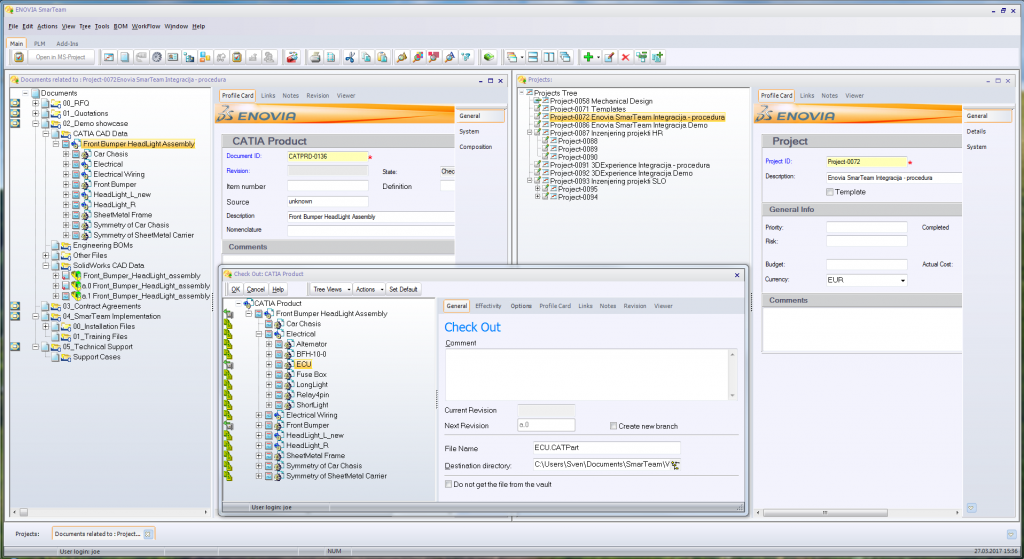Click close icon on Documents related tab
The height and width of the screenshot is (559, 1024).
[148, 534]
